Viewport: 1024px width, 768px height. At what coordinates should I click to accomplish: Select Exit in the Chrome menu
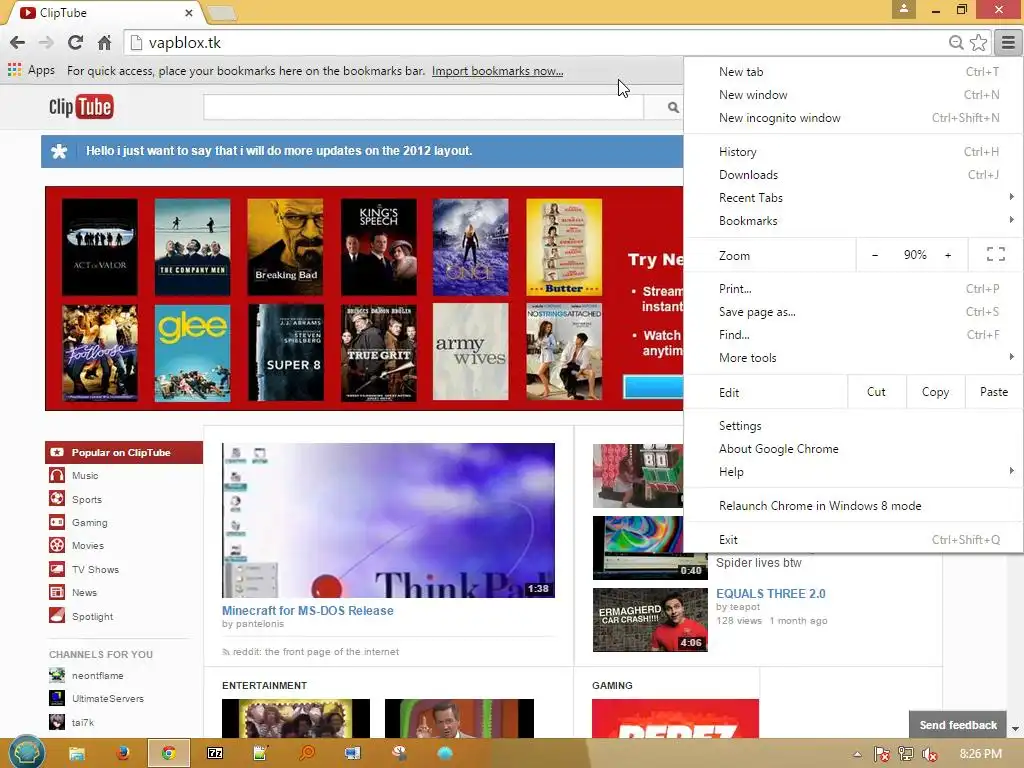coord(853,539)
